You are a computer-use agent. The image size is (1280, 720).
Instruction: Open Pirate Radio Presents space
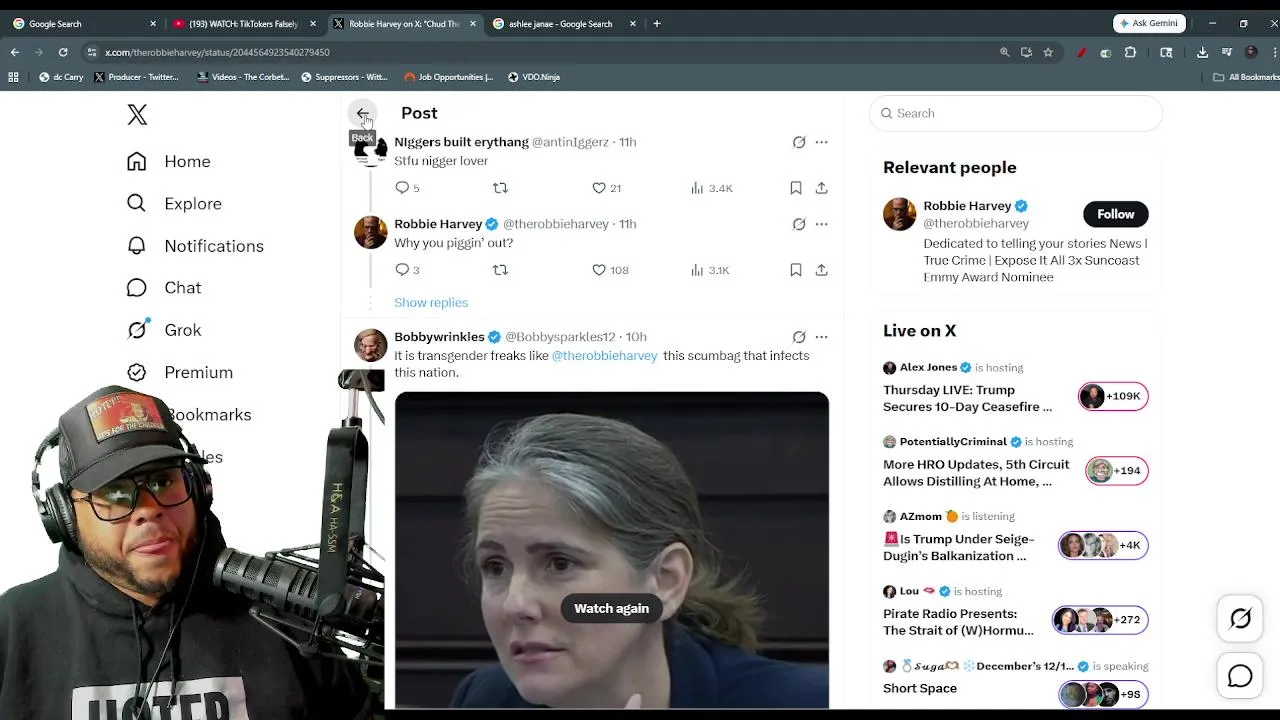coord(958,622)
